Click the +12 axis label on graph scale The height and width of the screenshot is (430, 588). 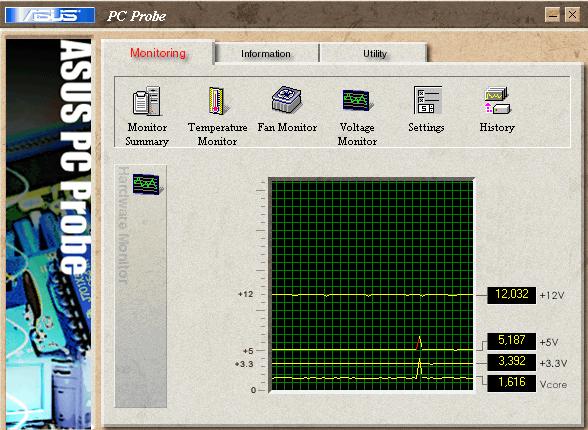pos(246,294)
